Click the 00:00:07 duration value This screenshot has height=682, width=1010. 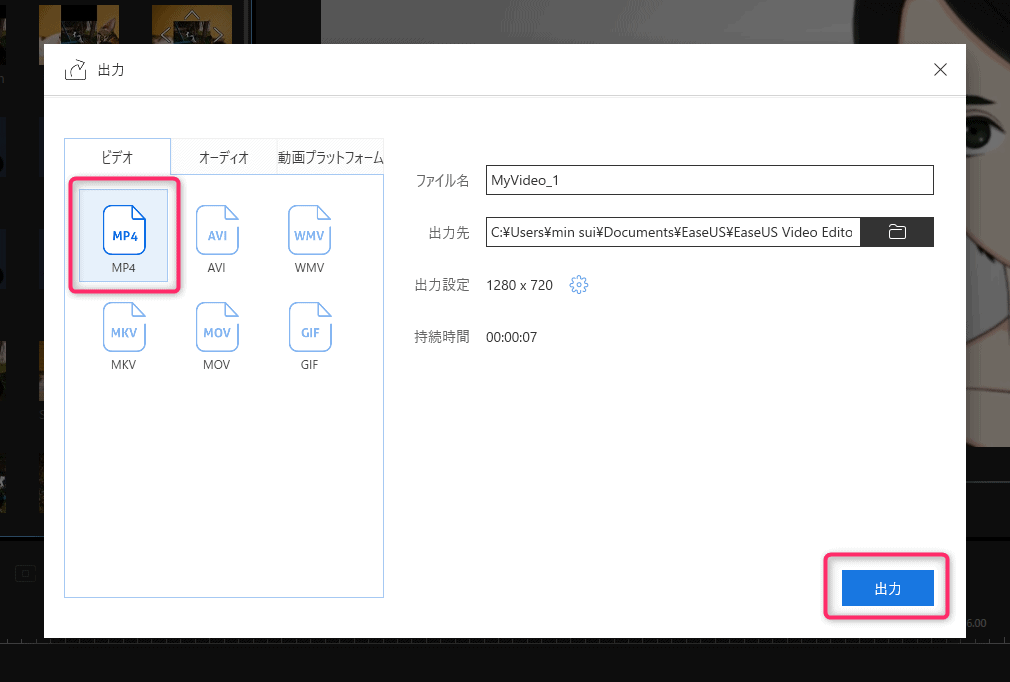coord(511,337)
